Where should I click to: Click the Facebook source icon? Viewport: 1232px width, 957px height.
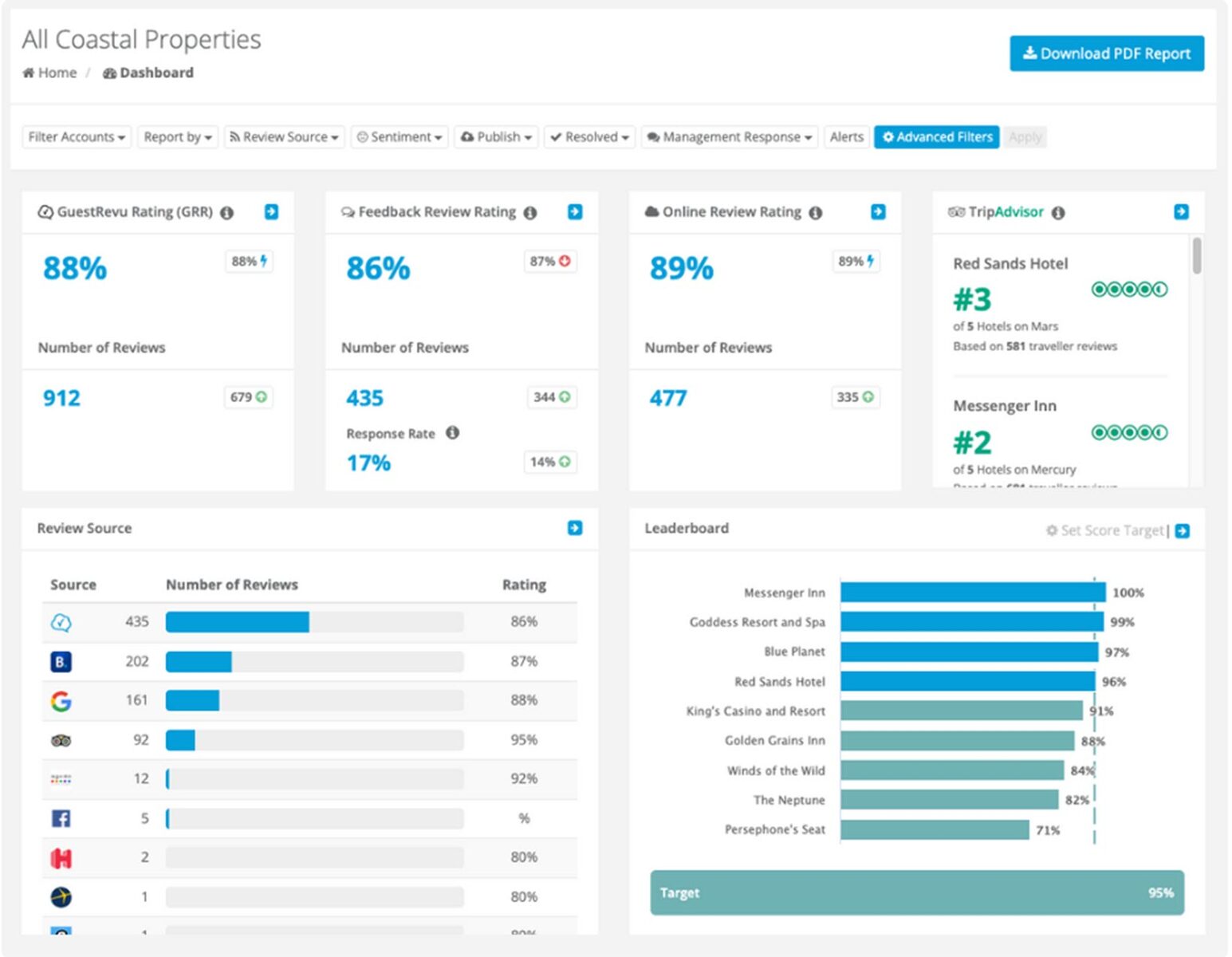coord(61,818)
